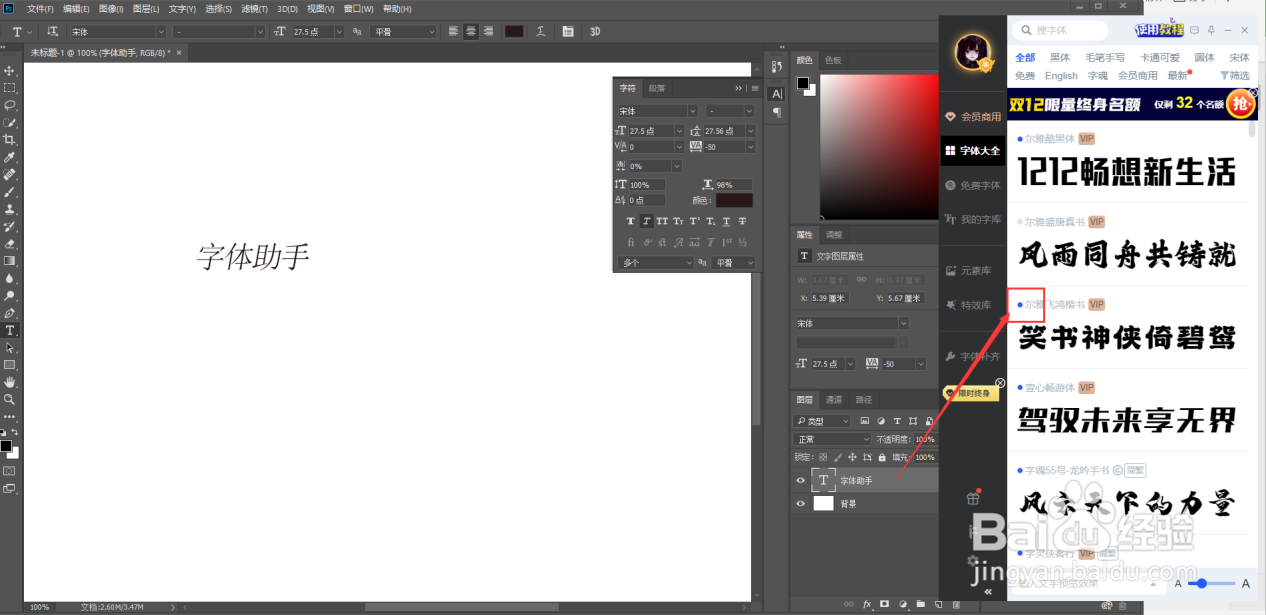Viewport: 1266px width, 615px height.
Task: Select the Zoom tool in toolbox
Action: pos(10,399)
